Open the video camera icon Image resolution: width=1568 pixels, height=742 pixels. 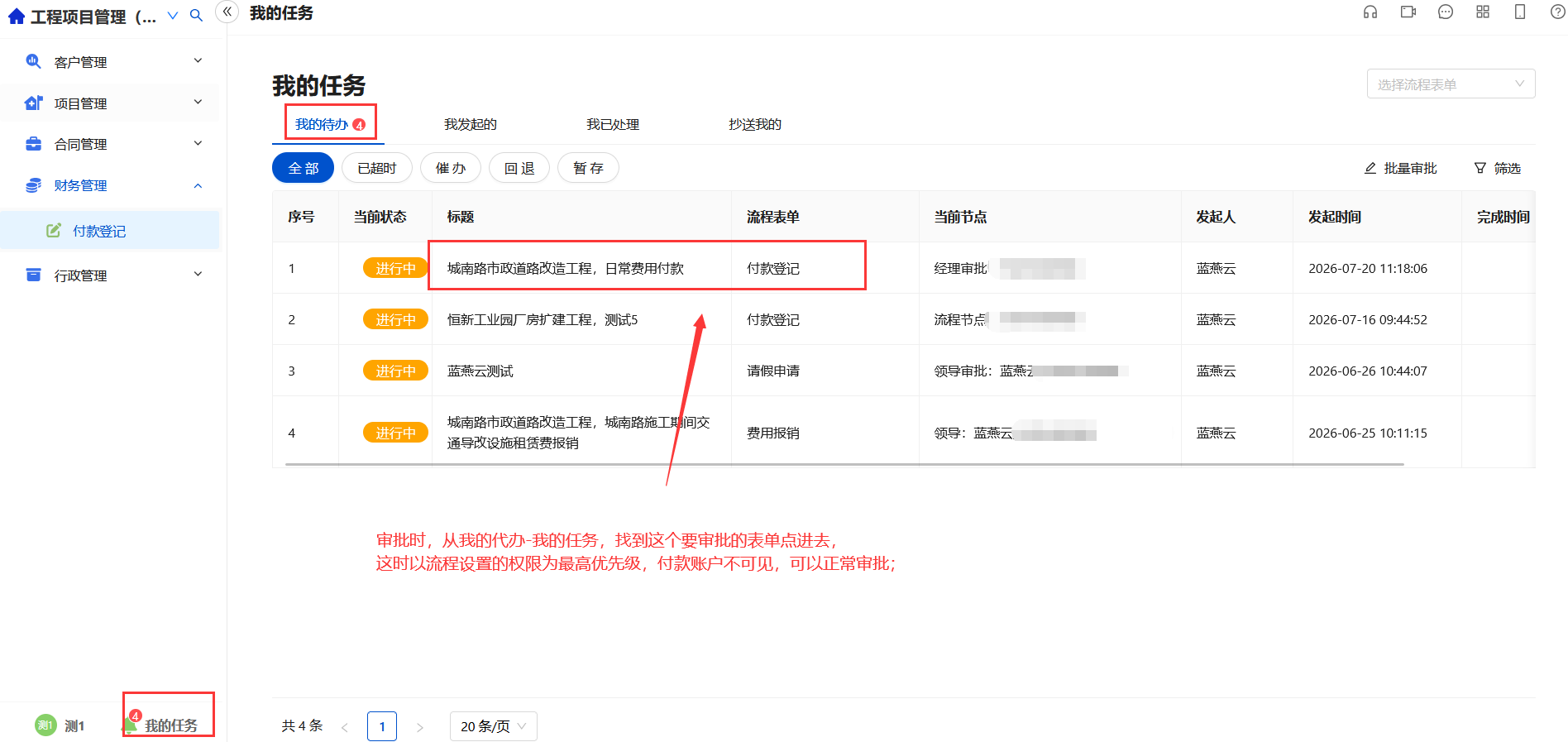[1408, 12]
